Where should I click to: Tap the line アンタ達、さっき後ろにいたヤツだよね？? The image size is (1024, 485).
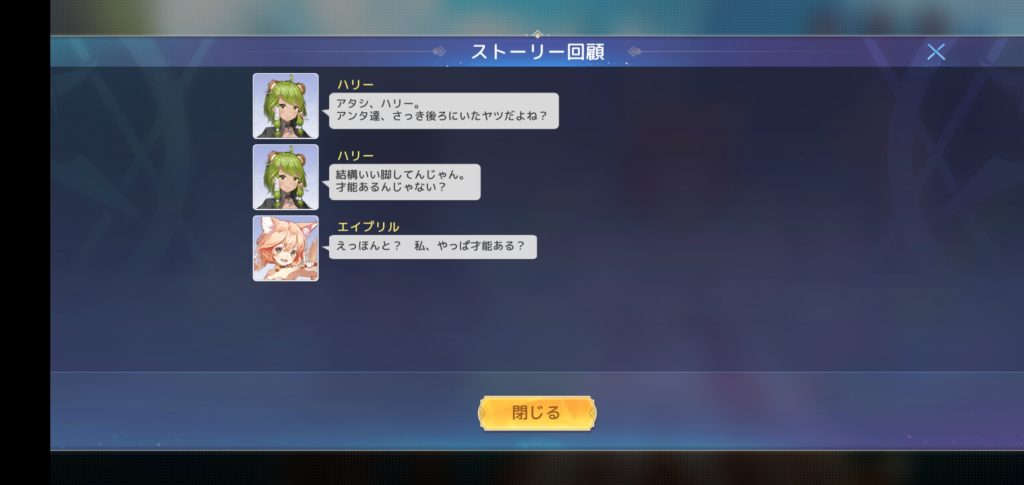tap(441, 117)
